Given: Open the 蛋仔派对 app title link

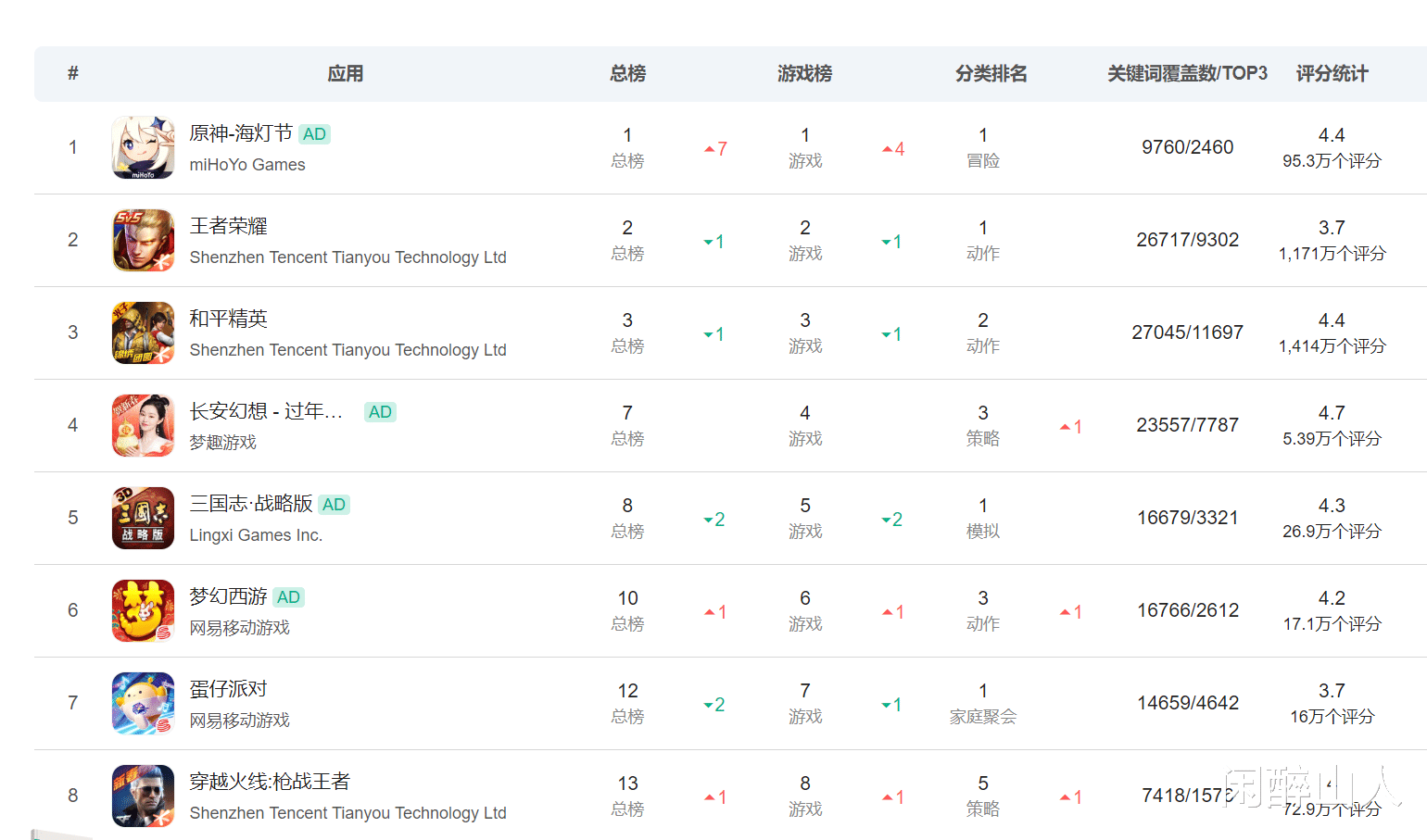Looking at the screenshot, I should coord(228,689).
